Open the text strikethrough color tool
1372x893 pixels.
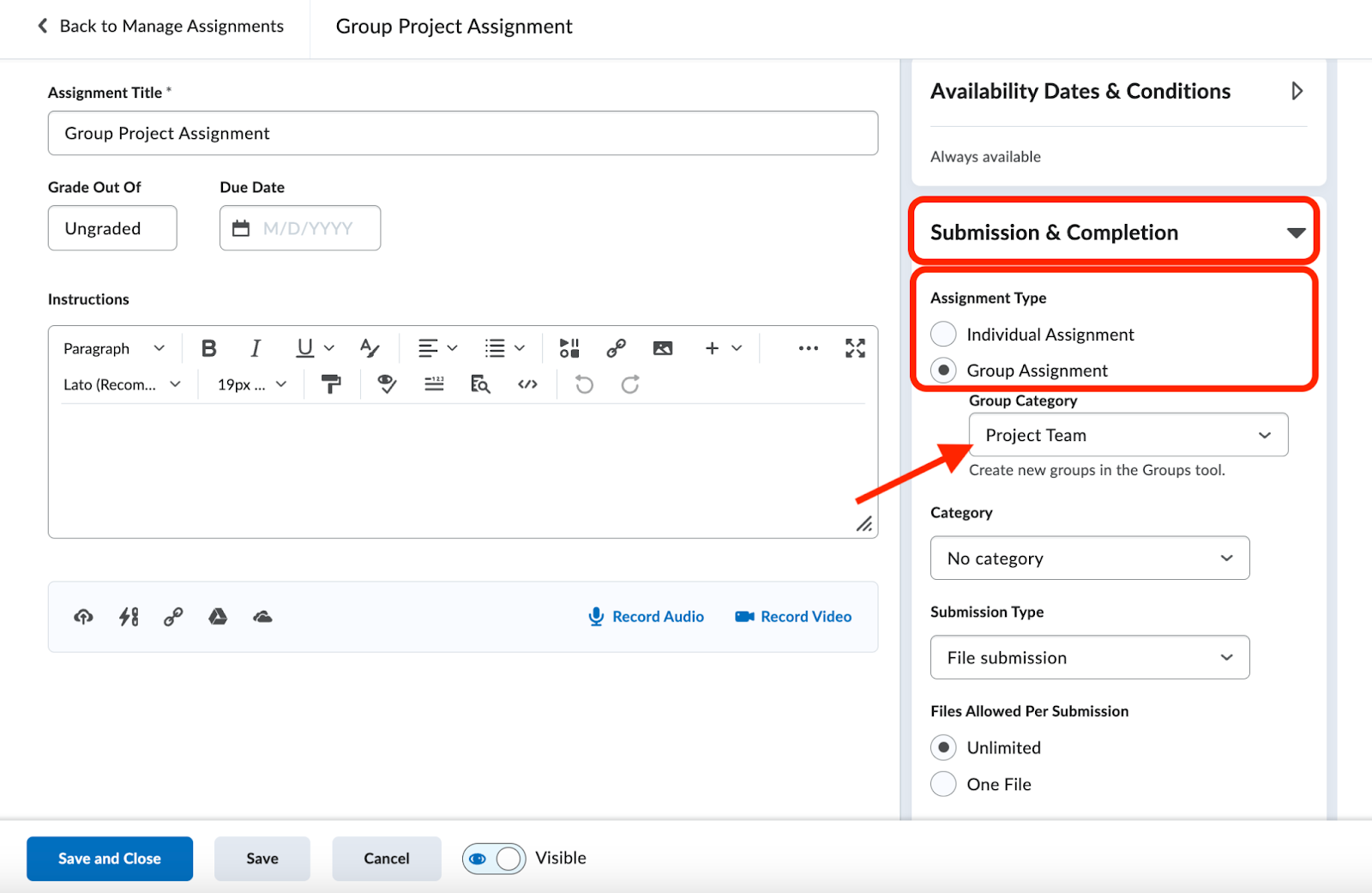370,348
